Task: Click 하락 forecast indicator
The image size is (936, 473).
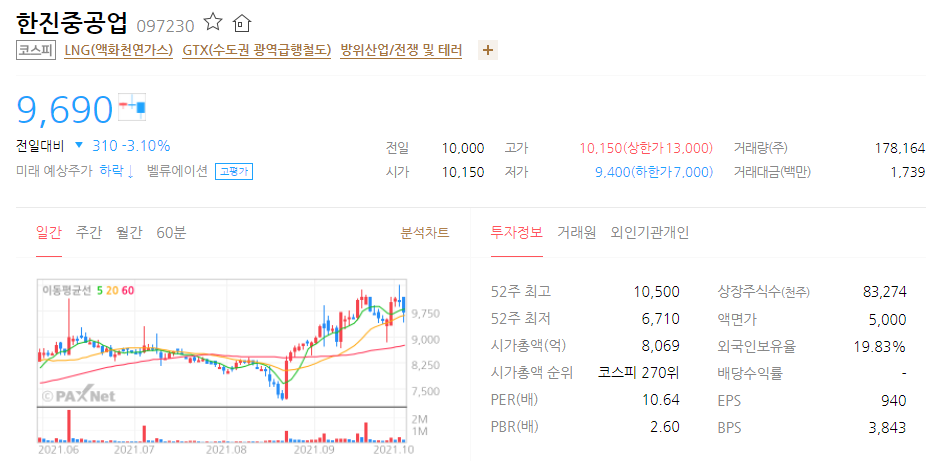Action: point(116,171)
